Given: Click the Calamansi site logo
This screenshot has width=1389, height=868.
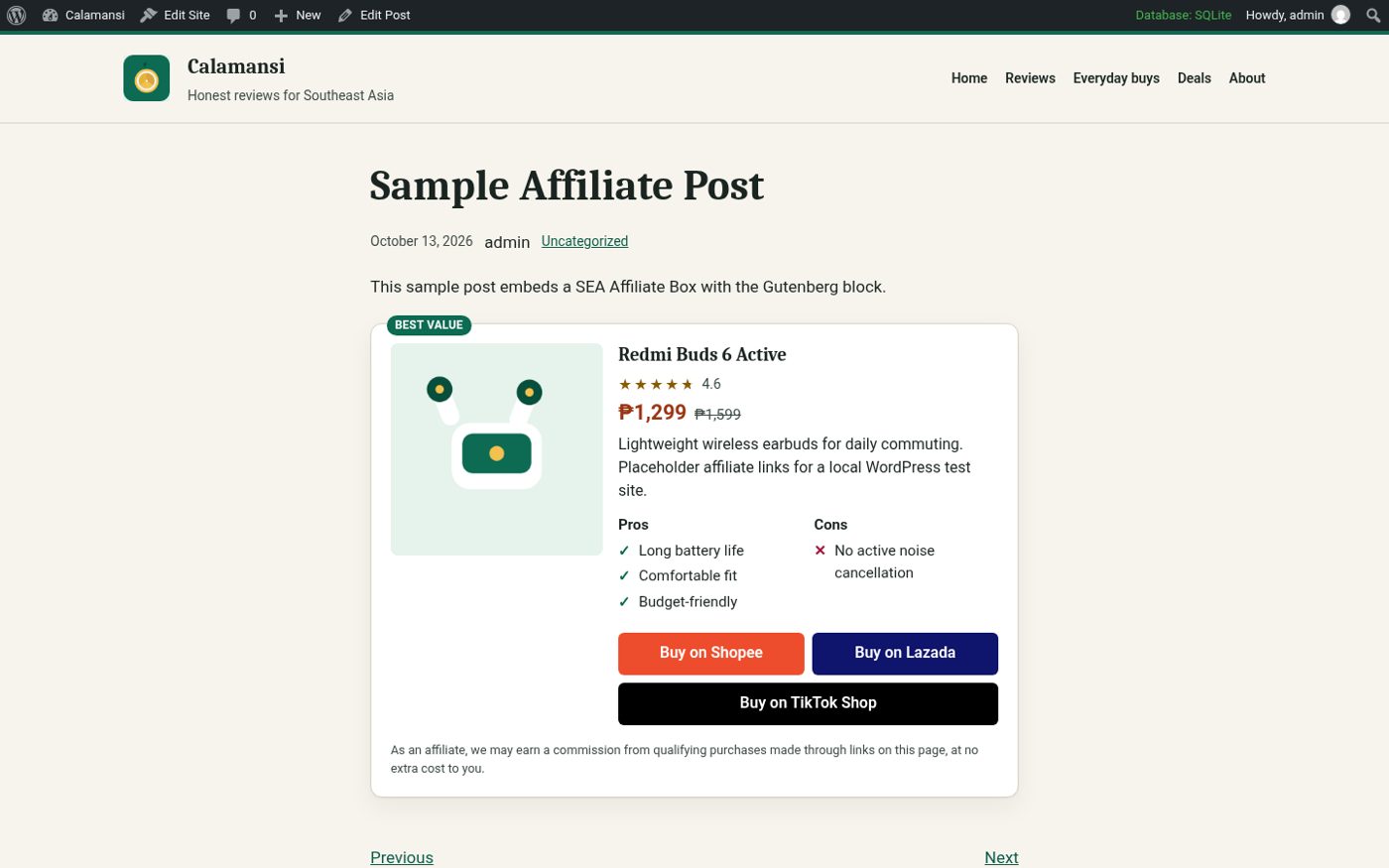Looking at the screenshot, I should coord(147,78).
